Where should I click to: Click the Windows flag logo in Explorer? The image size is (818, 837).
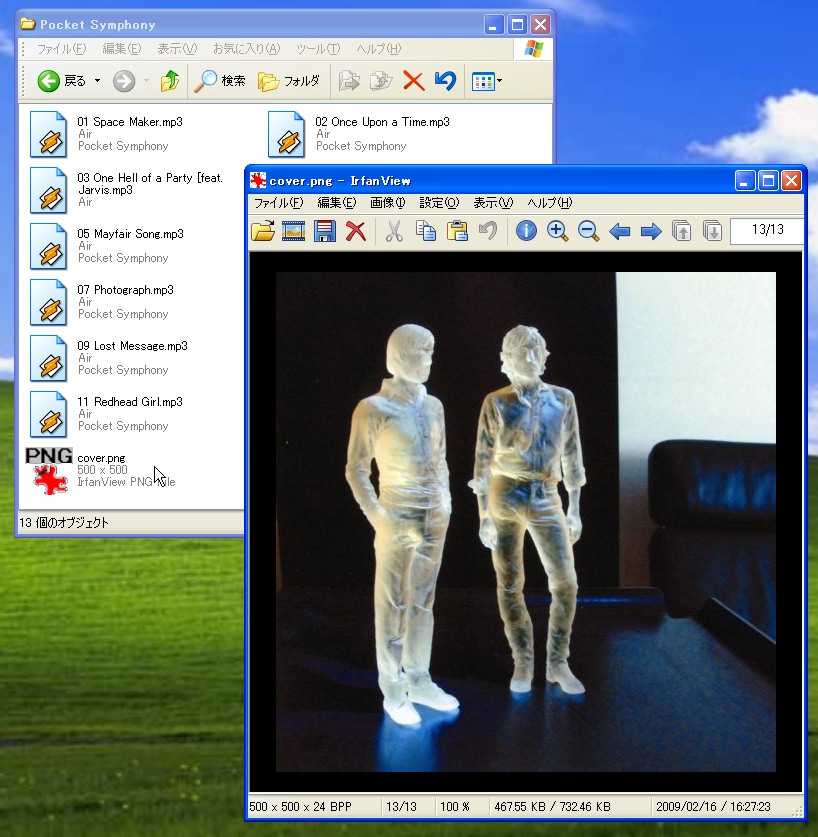pyautogui.click(x=533, y=49)
